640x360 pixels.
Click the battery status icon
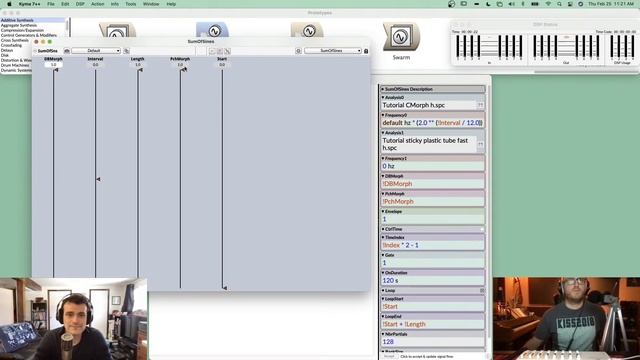535,4
